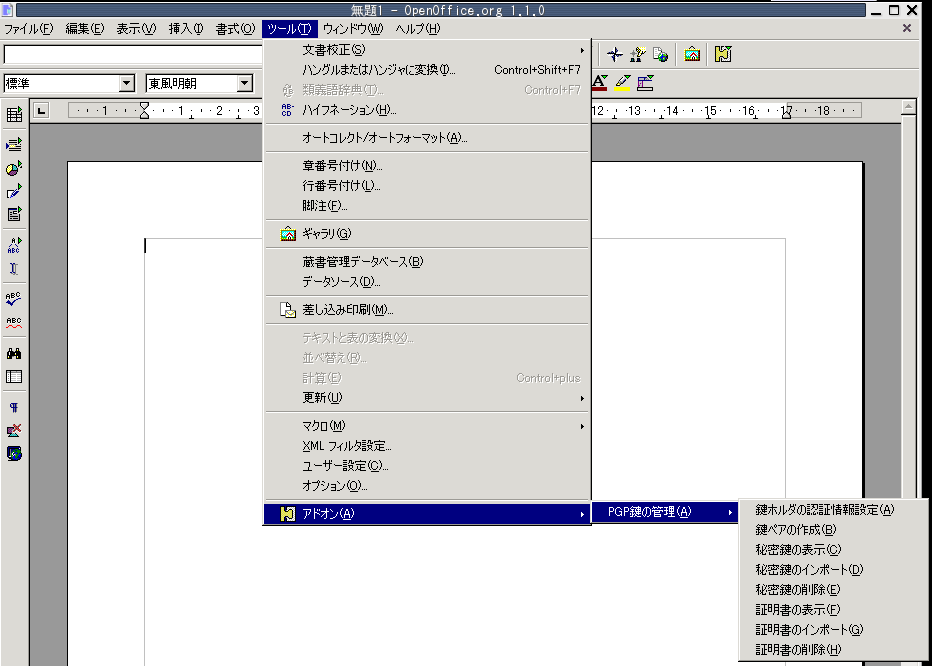Click the AutoText icon in side toolbar

14,244
